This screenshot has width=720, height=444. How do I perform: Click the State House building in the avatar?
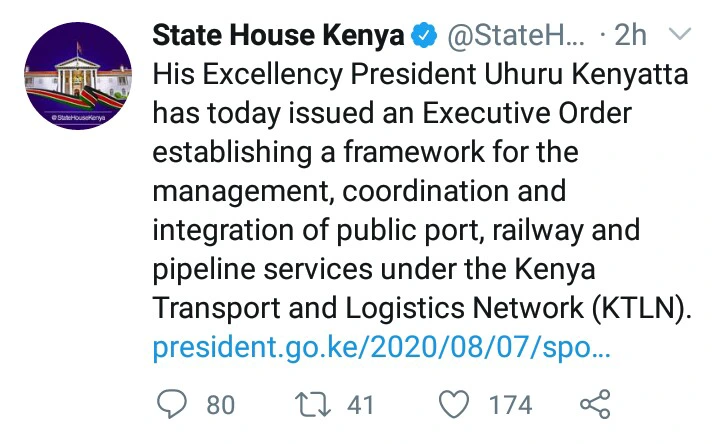(x=77, y=73)
